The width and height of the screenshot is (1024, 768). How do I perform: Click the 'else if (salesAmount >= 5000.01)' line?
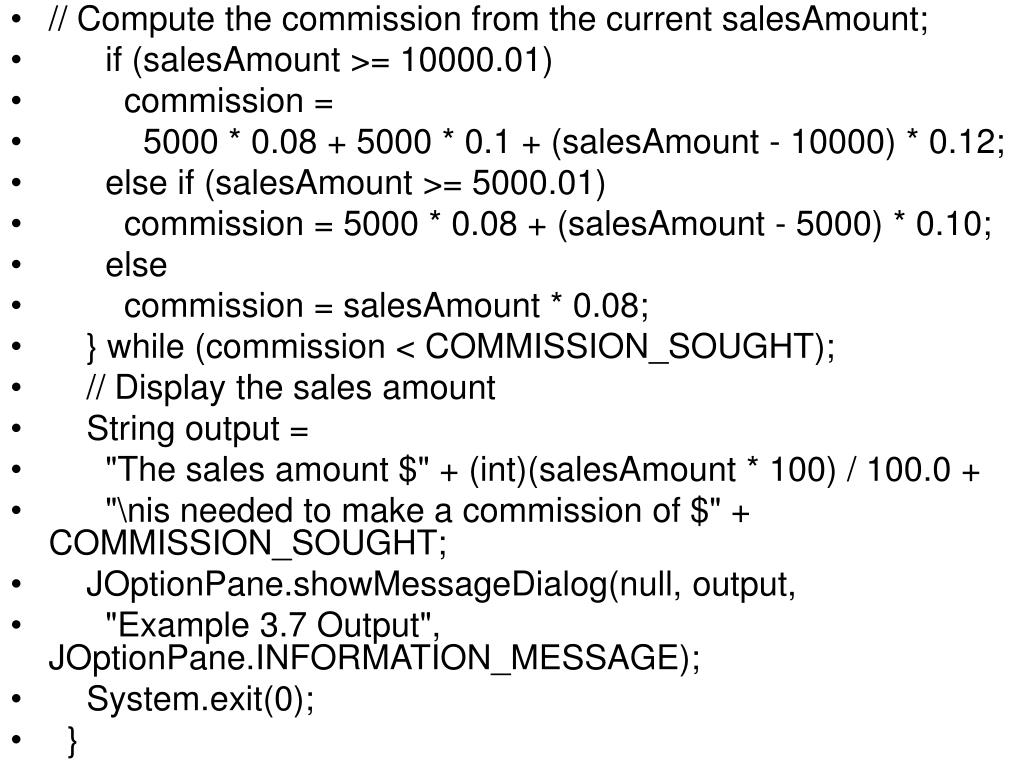355,184
